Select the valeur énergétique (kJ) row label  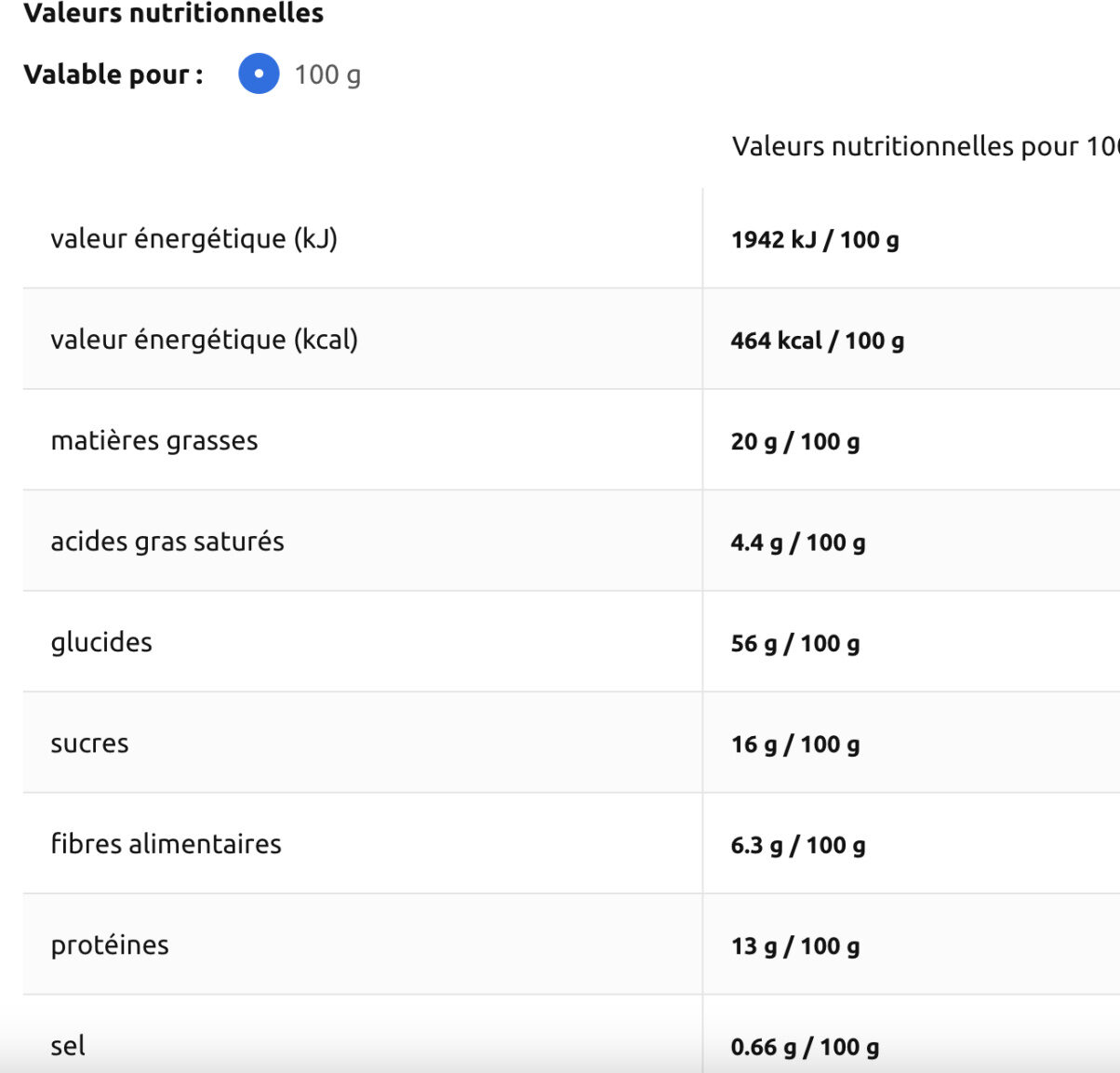point(193,239)
